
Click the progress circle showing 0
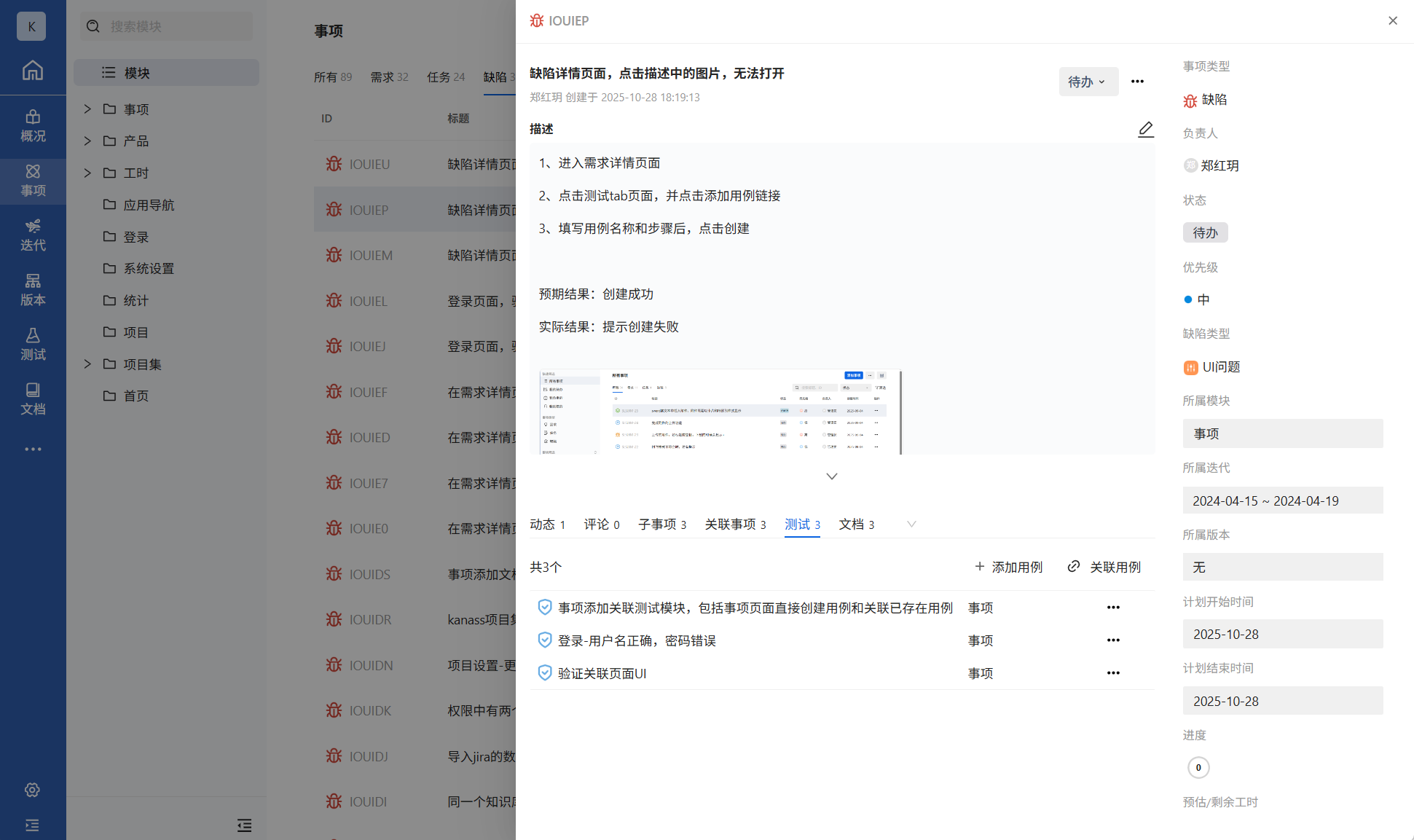pyautogui.click(x=1198, y=767)
